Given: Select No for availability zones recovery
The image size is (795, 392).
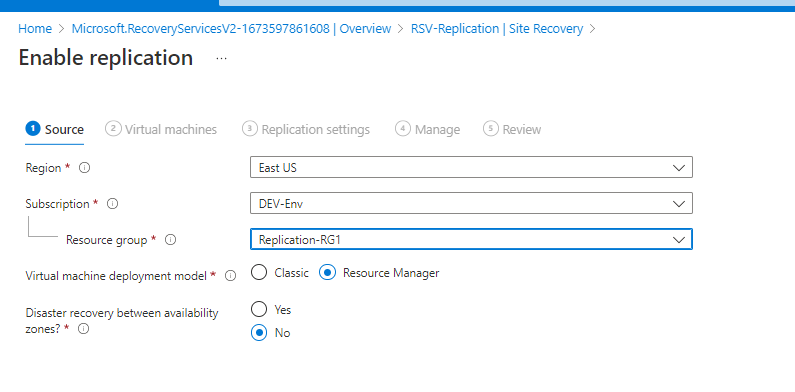Looking at the screenshot, I should tap(259, 333).
